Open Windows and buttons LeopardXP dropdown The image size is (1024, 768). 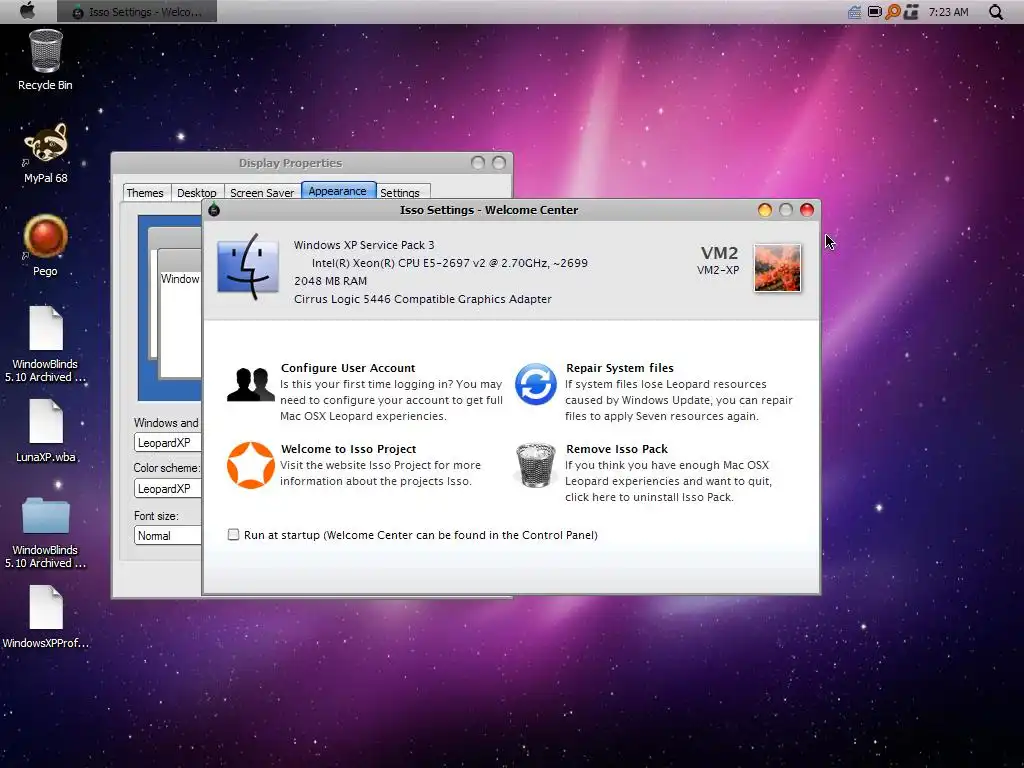tap(168, 443)
